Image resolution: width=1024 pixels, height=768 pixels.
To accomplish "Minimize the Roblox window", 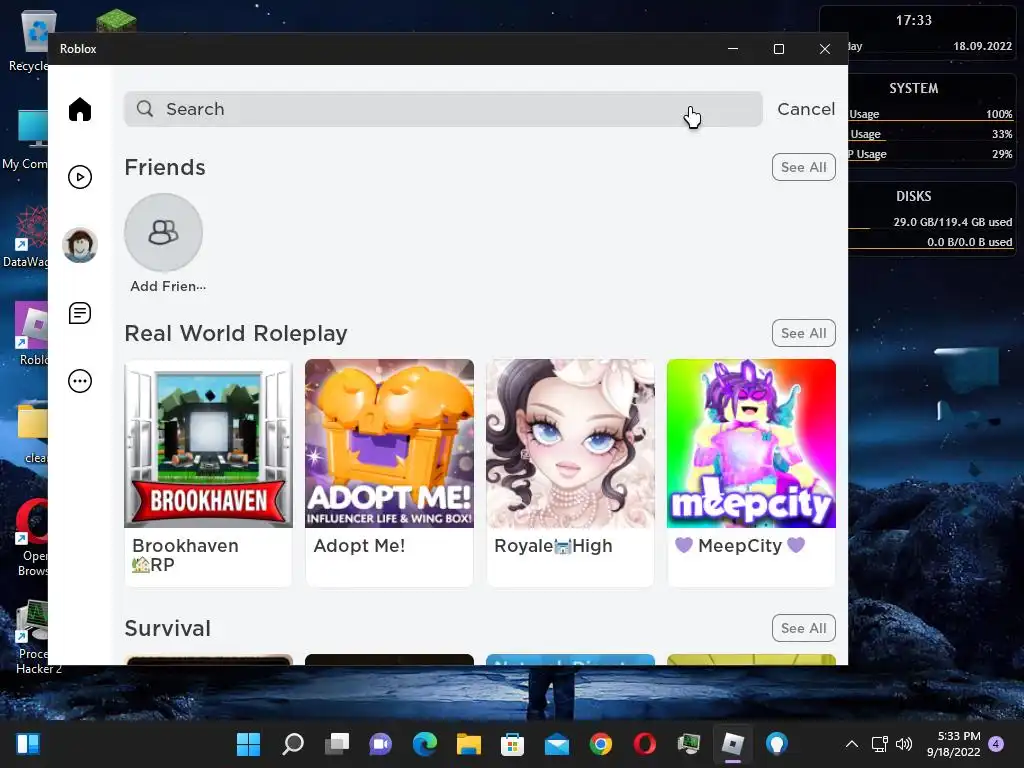I will click(x=733, y=49).
